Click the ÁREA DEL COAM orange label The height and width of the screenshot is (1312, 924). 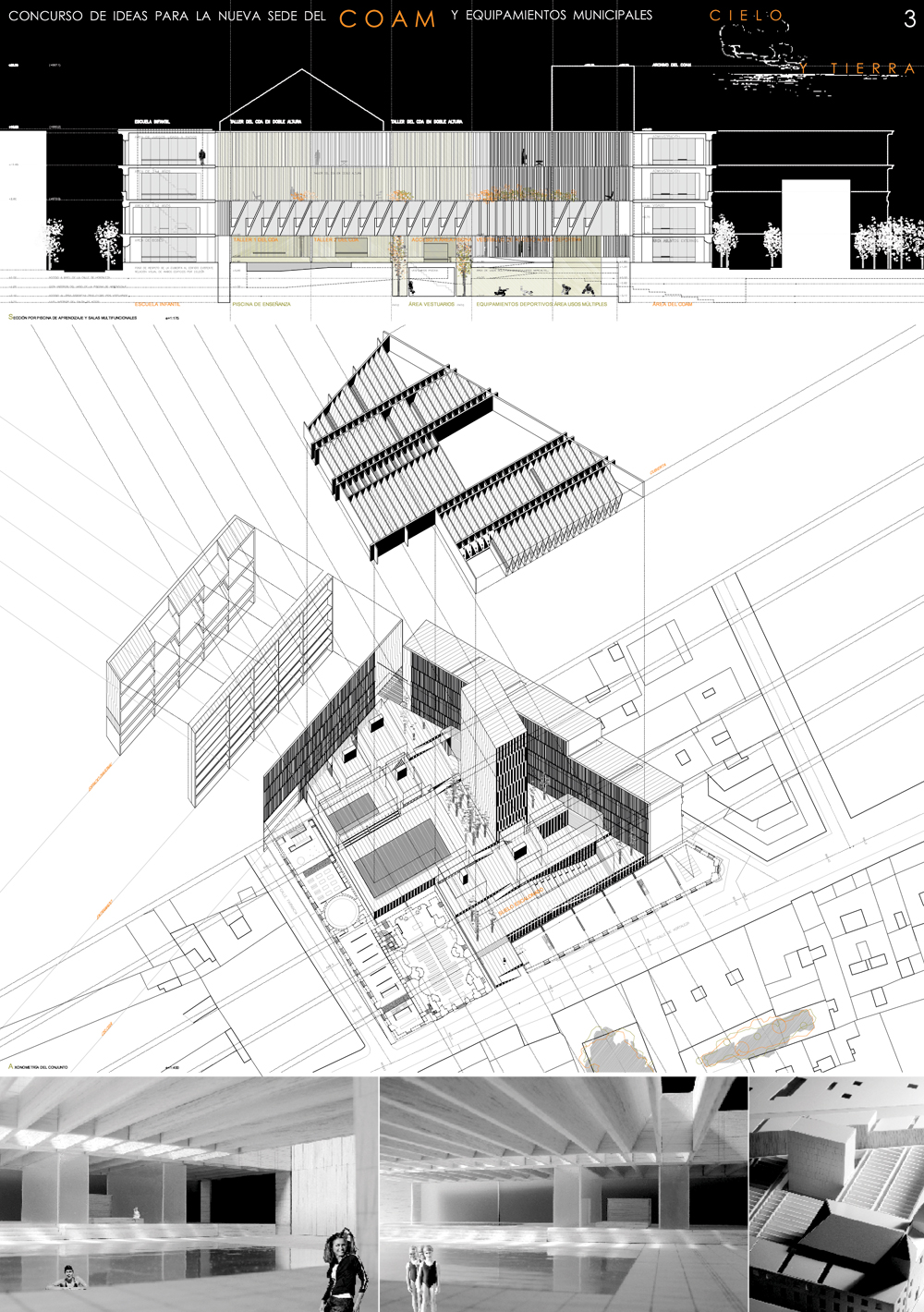(x=672, y=304)
